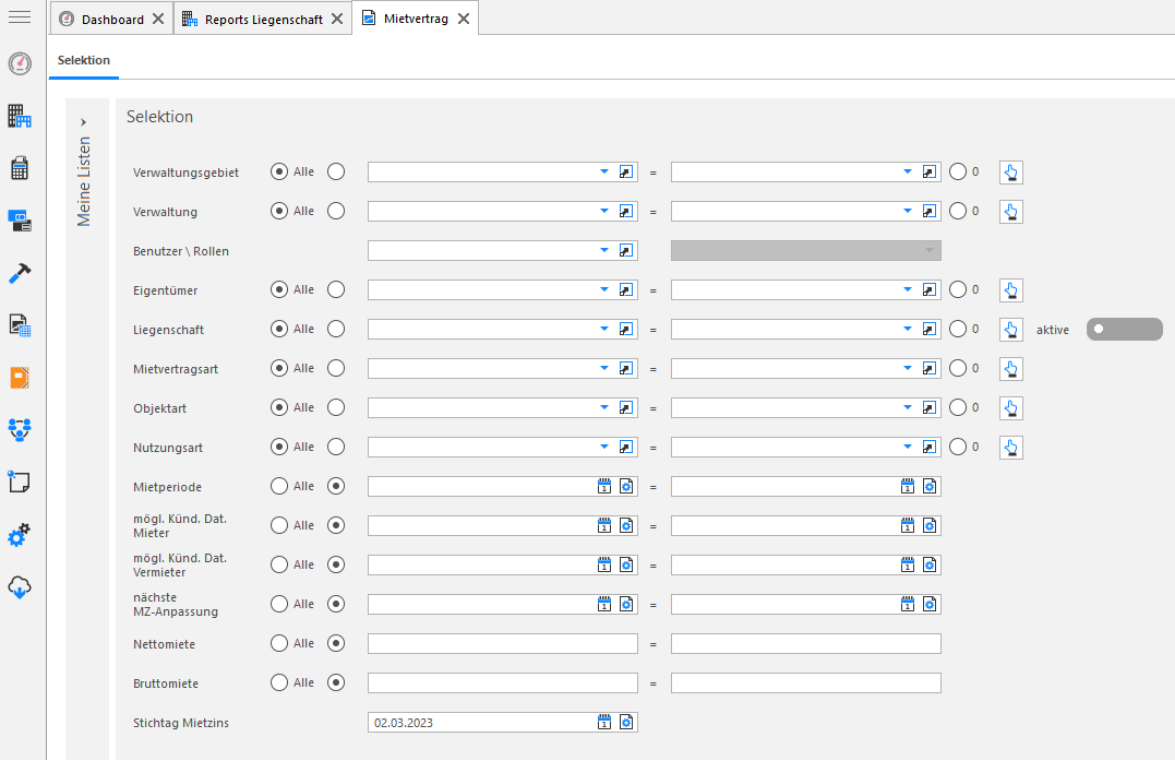Image resolution: width=1175 pixels, height=761 pixels.
Task: Select Alle radio for Mietperiode
Action: tap(279, 486)
